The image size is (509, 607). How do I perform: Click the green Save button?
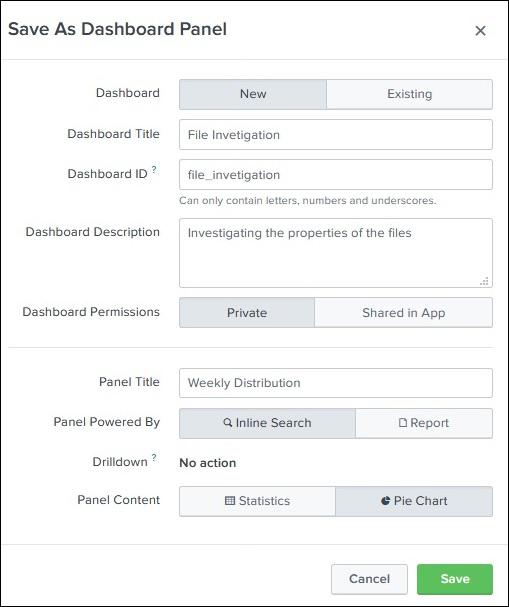[455, 579]
